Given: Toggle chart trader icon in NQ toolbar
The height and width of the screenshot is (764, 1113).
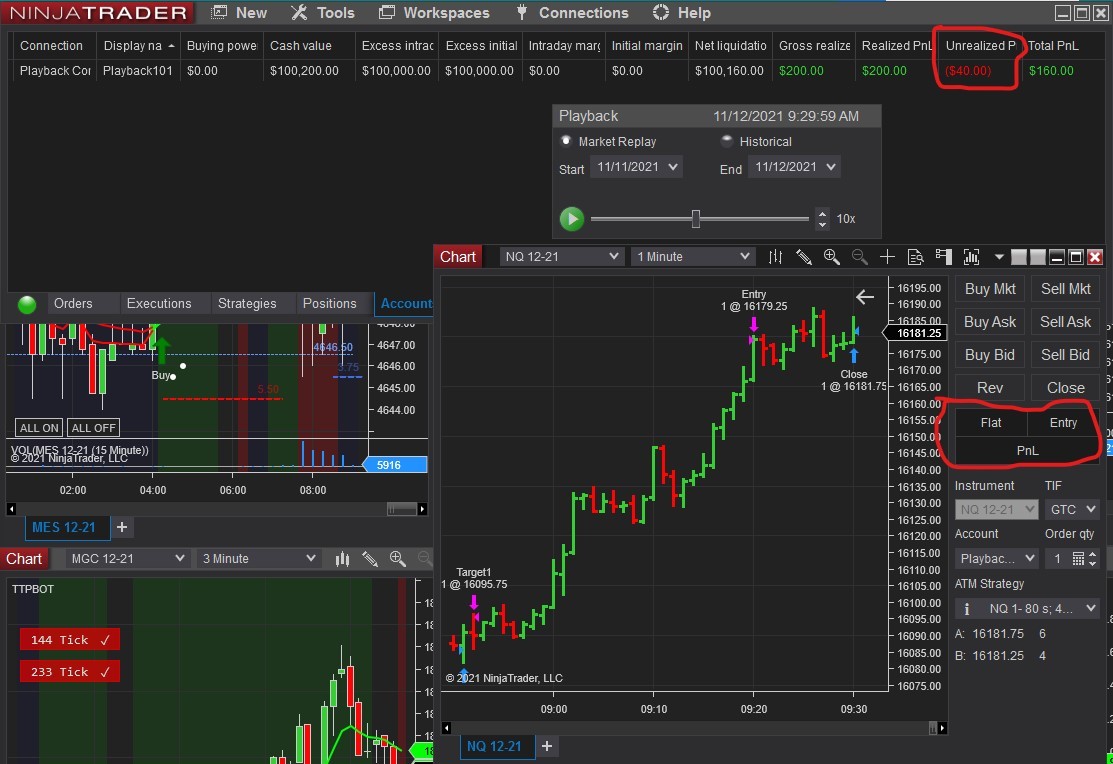Looking at the screenshot, I should [943, 257].
